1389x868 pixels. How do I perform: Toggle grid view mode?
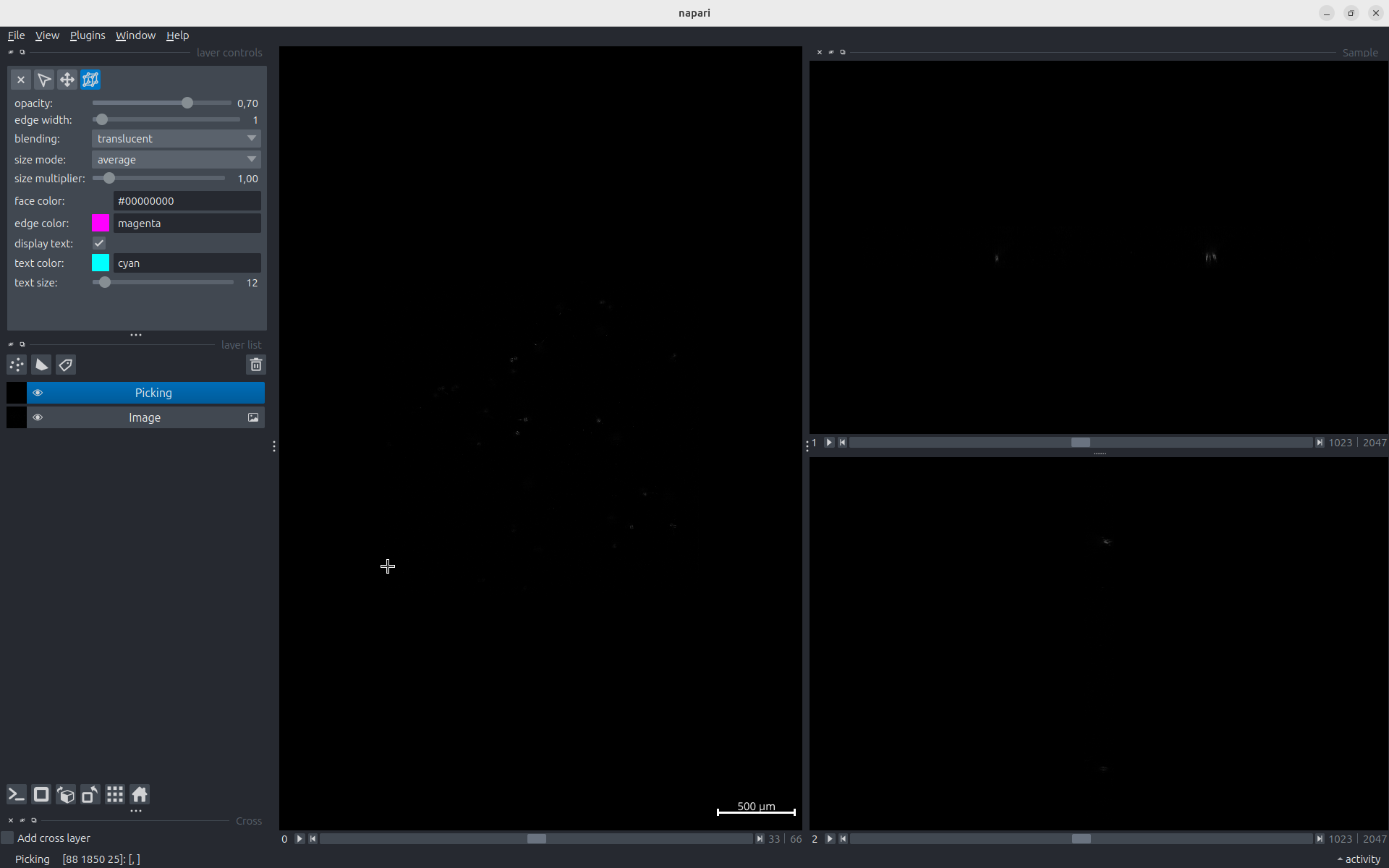[115, 794]
